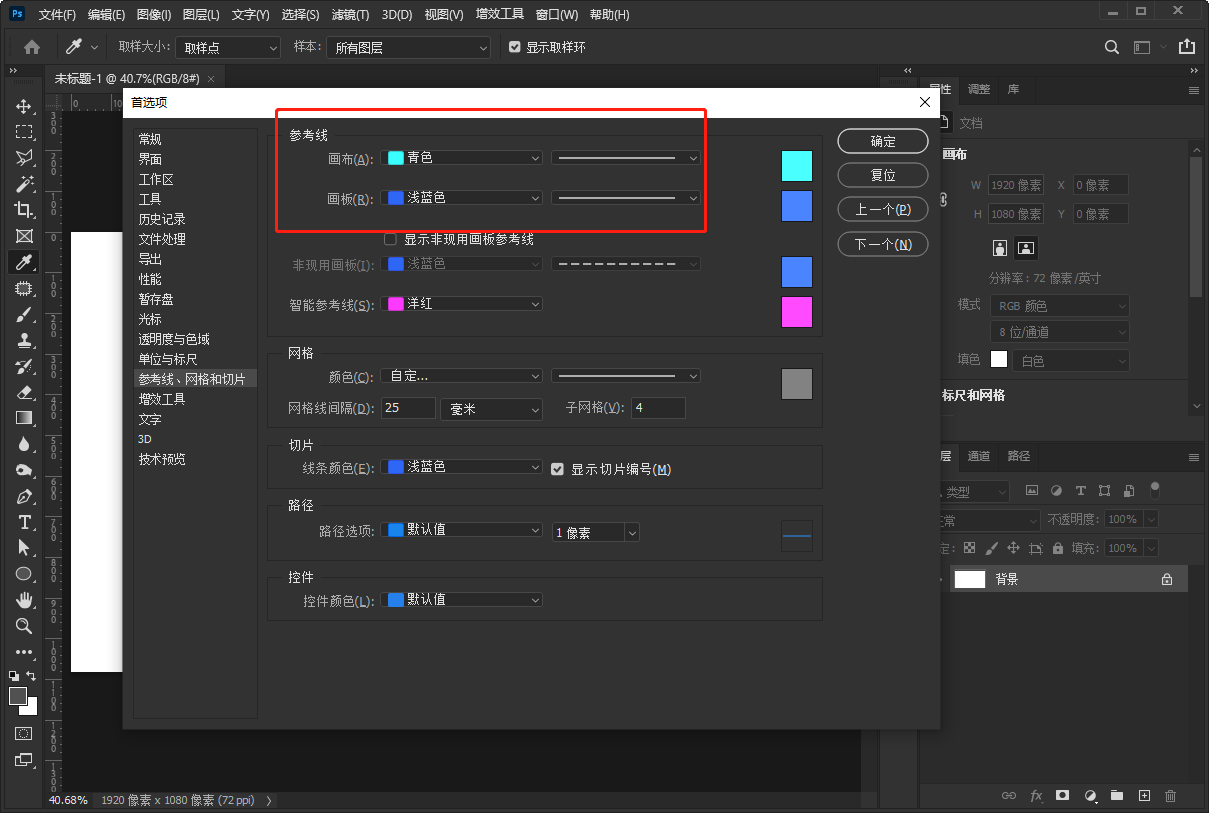Click the fx layer style icon
The width and height of the screenshot is (1209, 813).
pos(1036,796)
